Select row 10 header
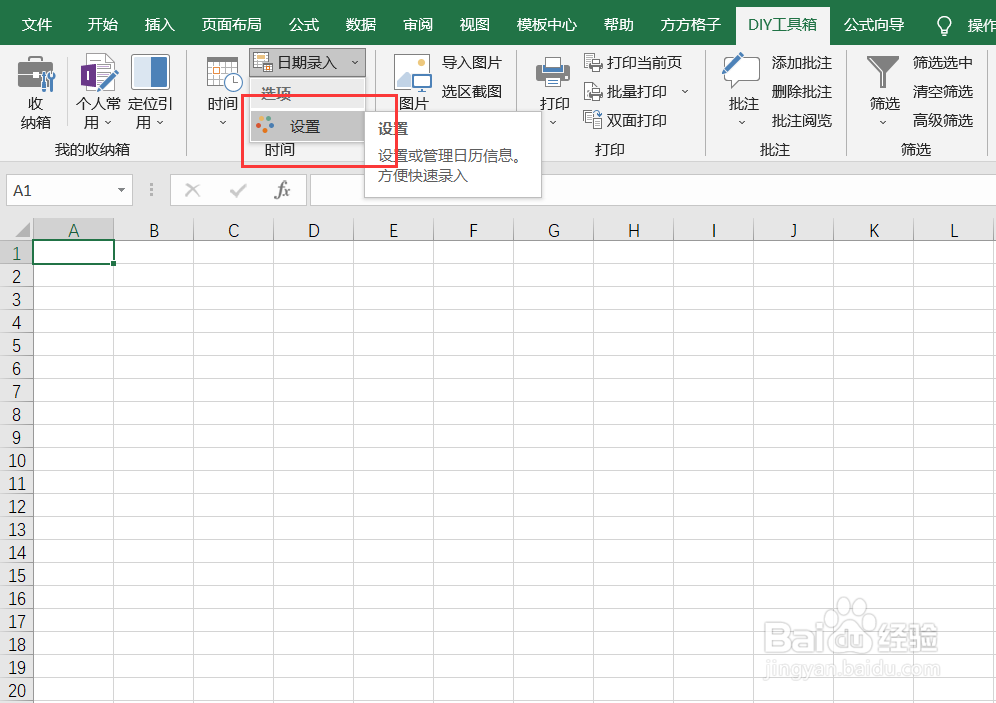 pyautogui.click(x=17, y=460)
